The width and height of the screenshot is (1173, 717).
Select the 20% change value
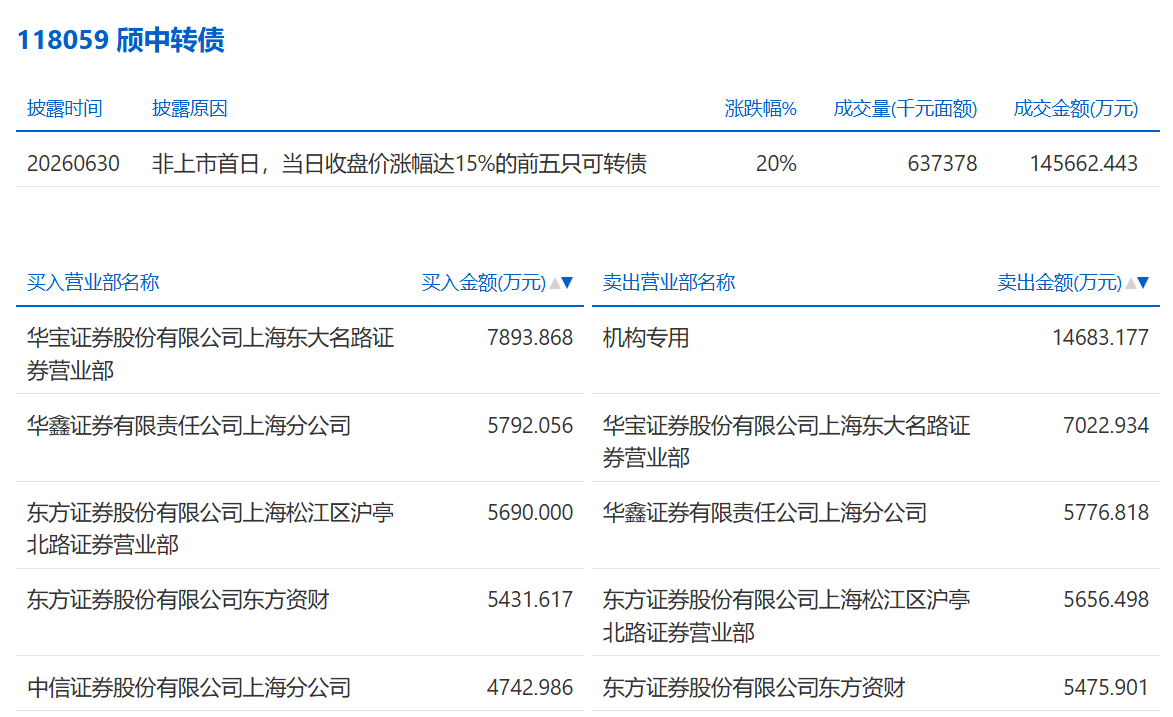click(776, 163)
